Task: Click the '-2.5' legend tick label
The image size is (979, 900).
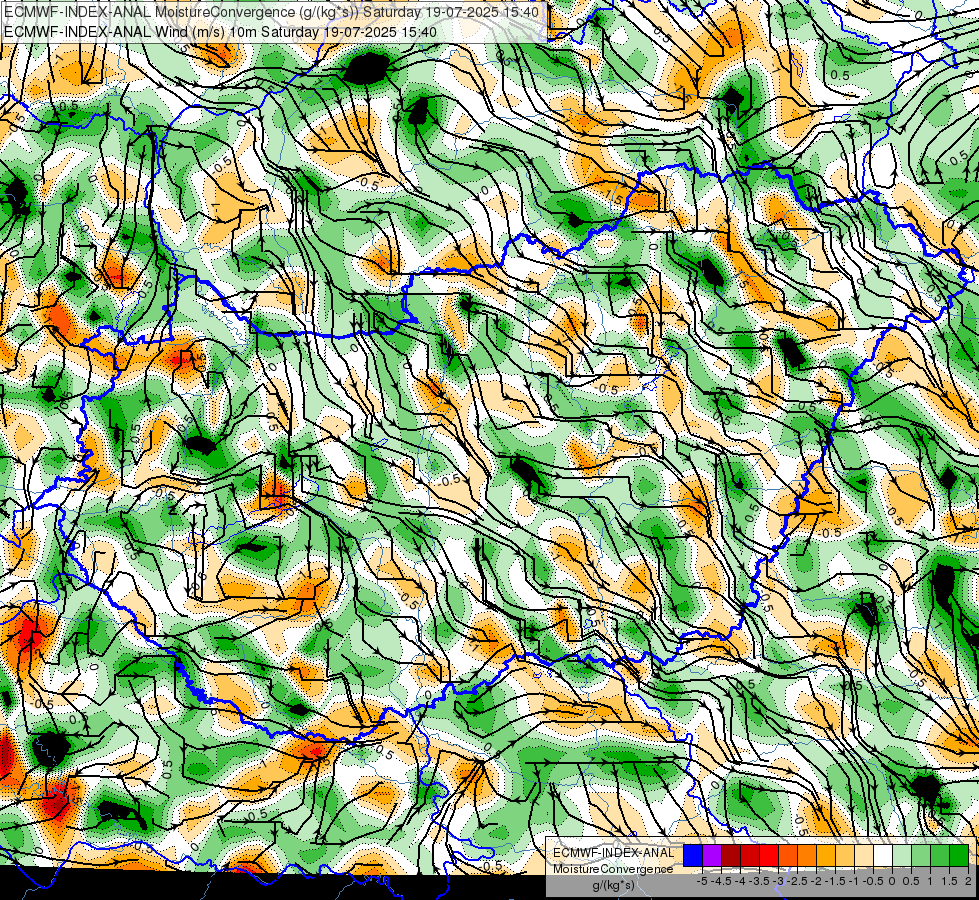Action: tap(798, 881)
